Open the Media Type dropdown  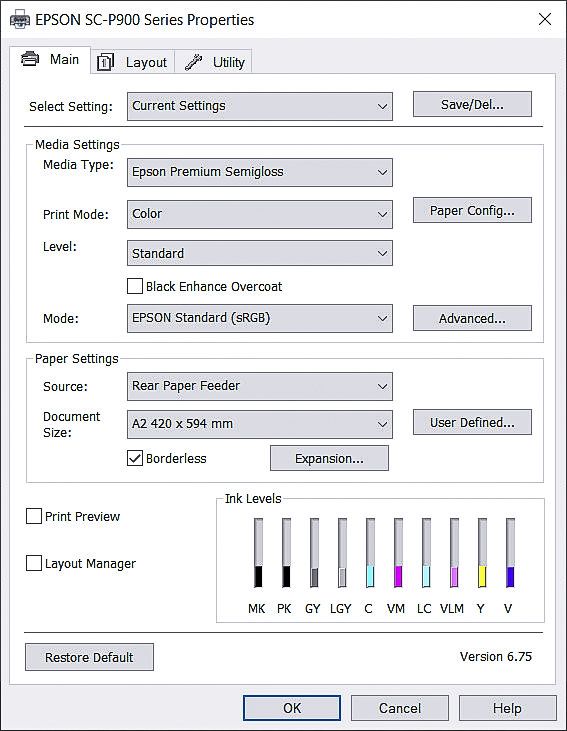click(x=260, y=172)
